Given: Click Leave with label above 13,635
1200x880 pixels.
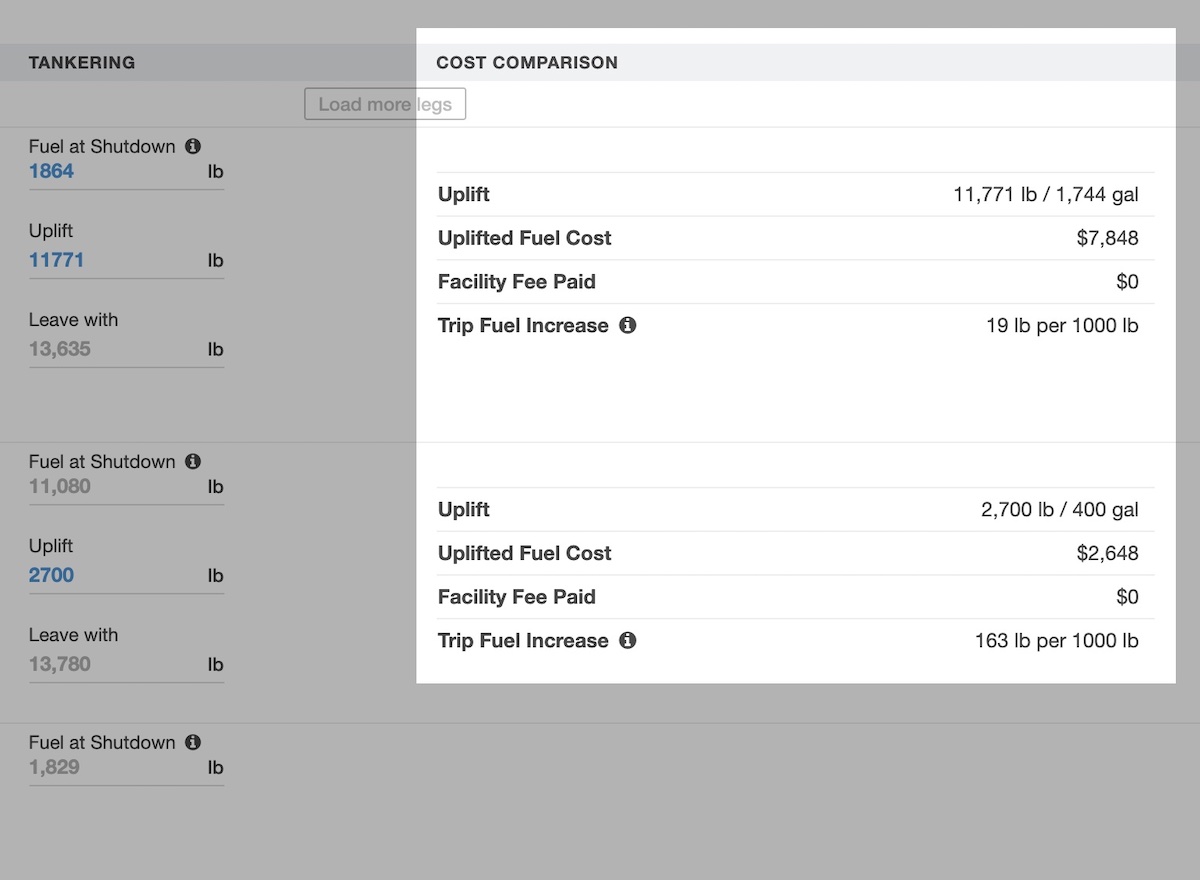Looking at the screenshot, I should pyautogui.click(x=73, y=320).
